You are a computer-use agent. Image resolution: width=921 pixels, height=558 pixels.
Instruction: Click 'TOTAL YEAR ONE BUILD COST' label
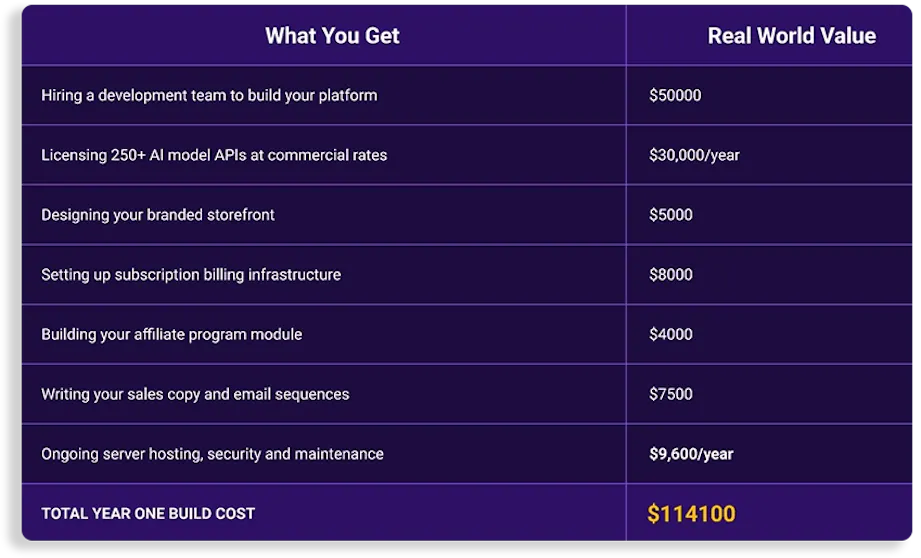148,514
